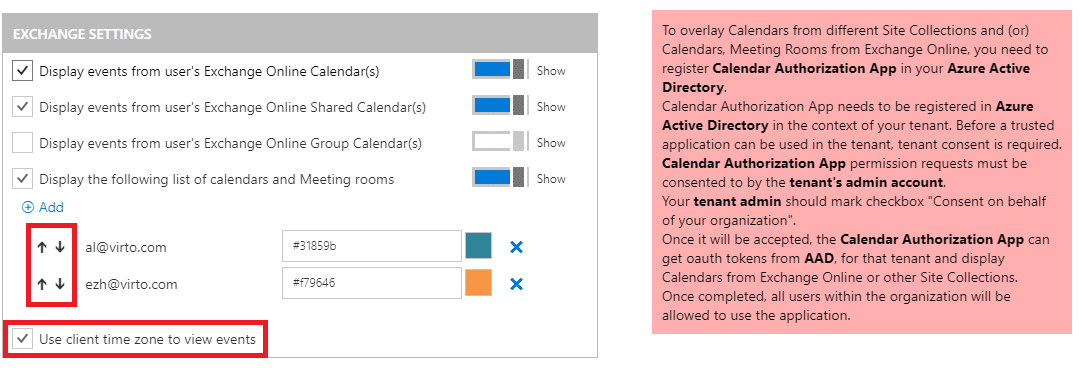Screen dimensions: 1082x368
Task: Move ezh@virto.com calendar down with arrow
Action: 60,284
